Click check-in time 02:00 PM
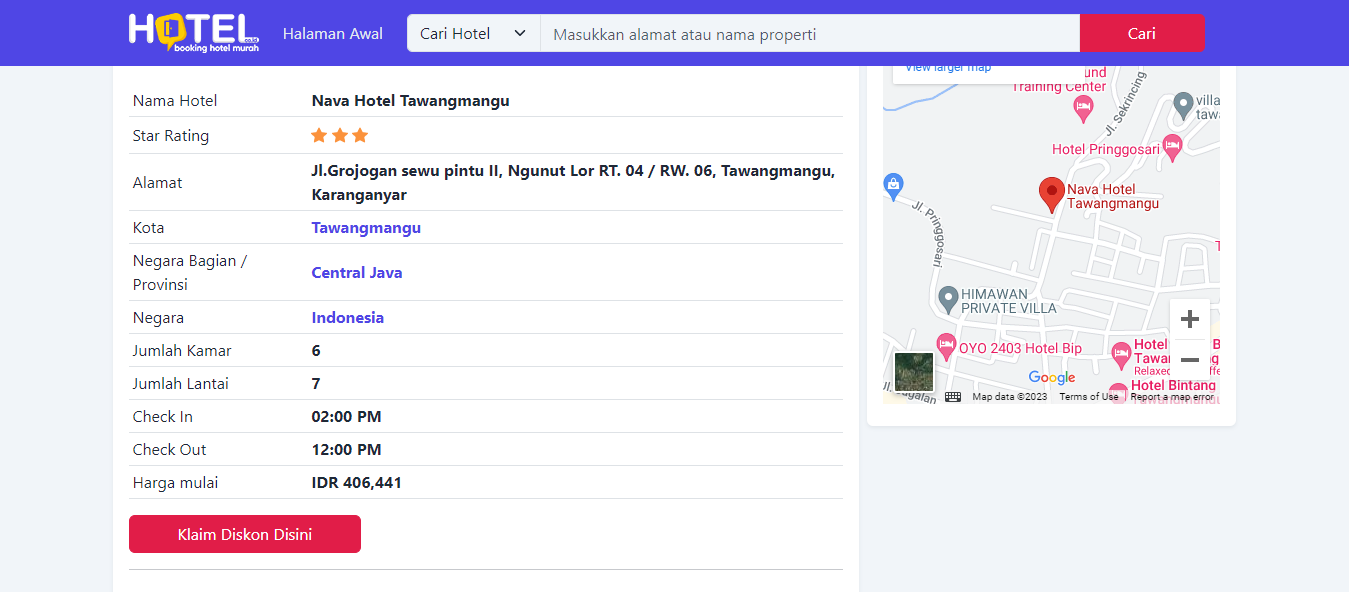Viewport: 1349px width, 592px height. pyautogui.click(x=347, y=416)
